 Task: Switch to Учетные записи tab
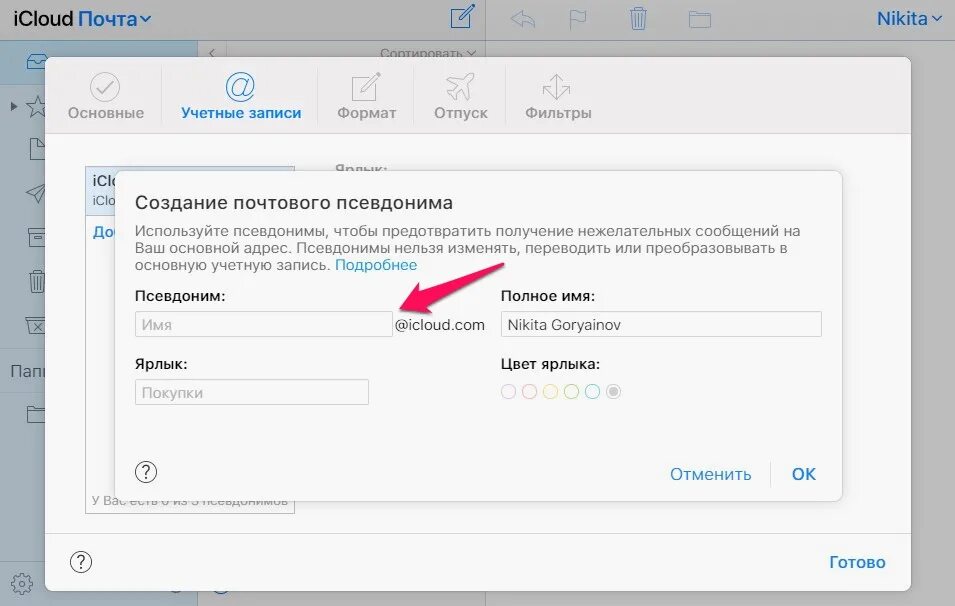(241, 96)
